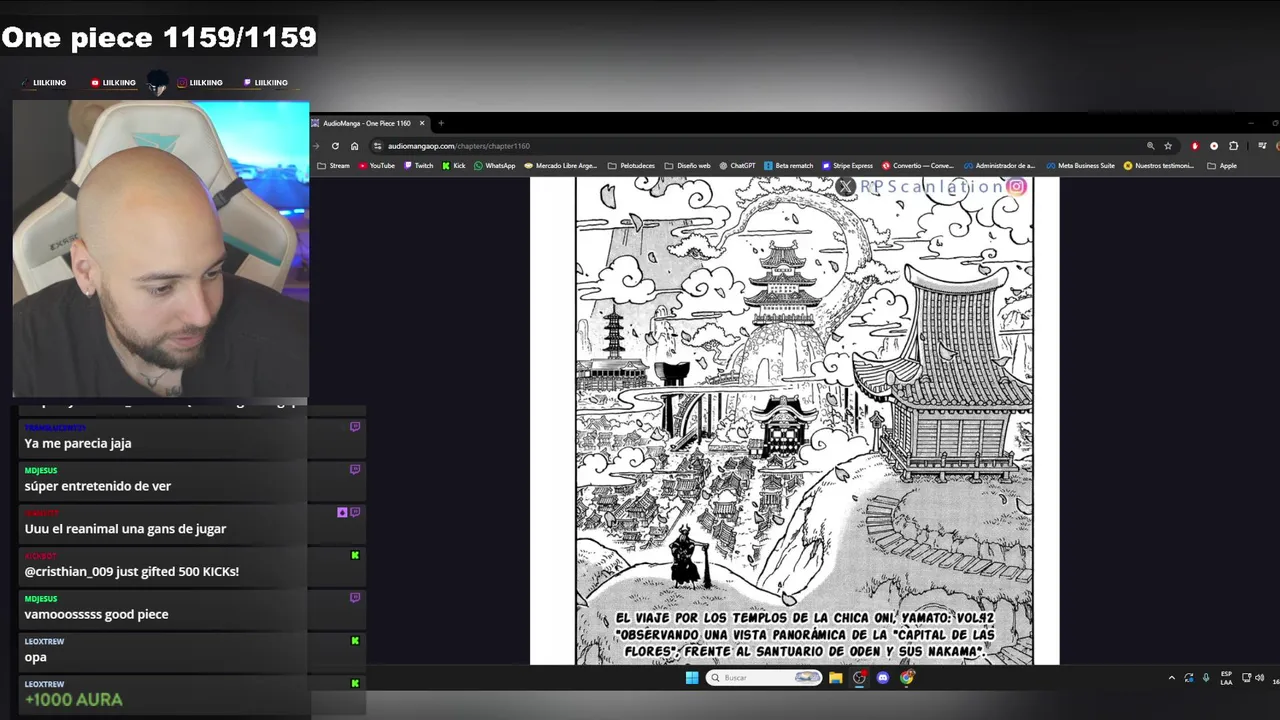Reload the AudioManga page

click(x=335, y=146)
